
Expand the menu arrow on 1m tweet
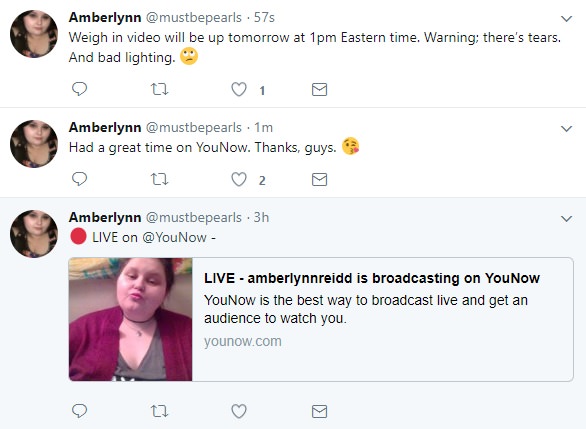coord(567,129)
